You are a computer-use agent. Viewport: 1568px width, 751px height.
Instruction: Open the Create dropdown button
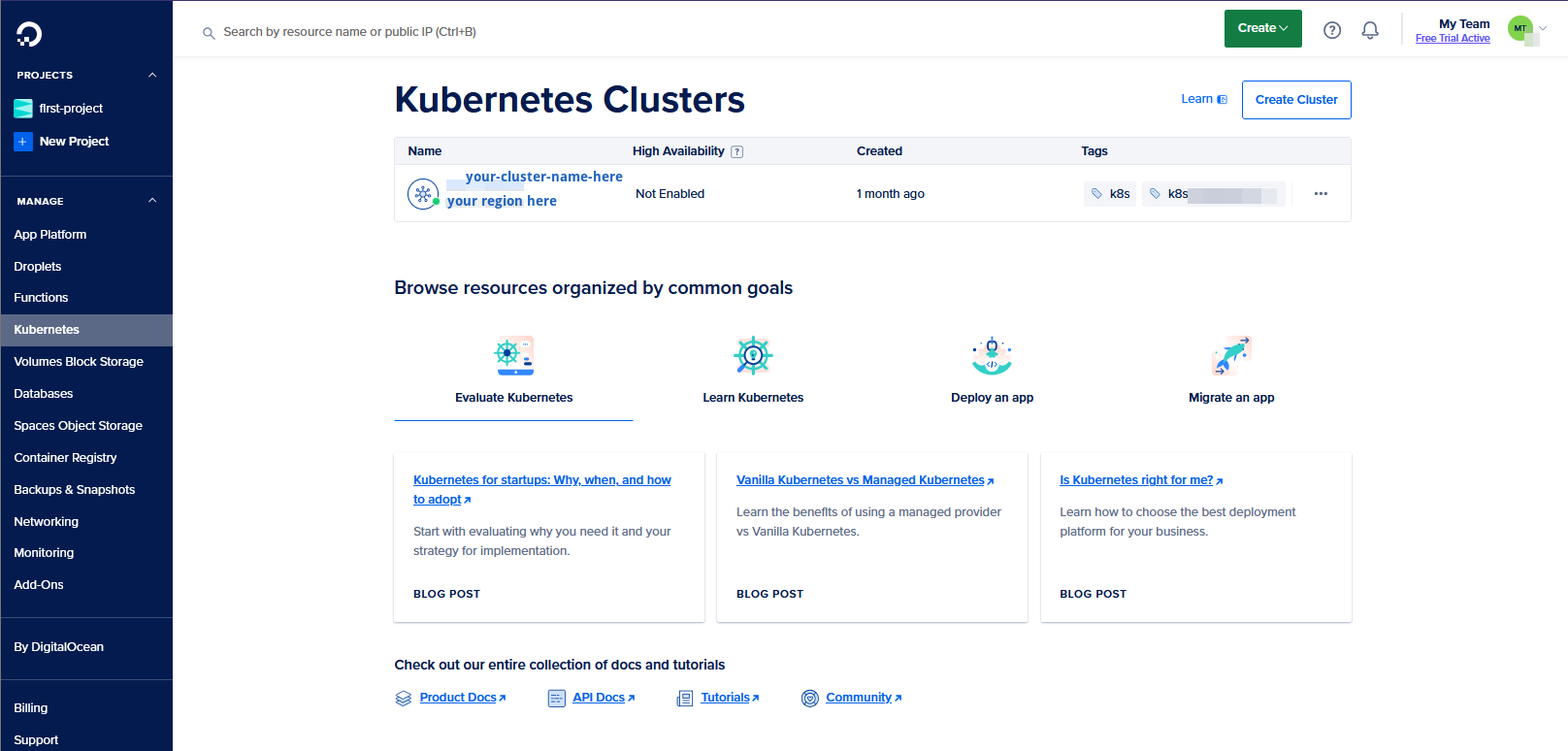click(1263, 28)
